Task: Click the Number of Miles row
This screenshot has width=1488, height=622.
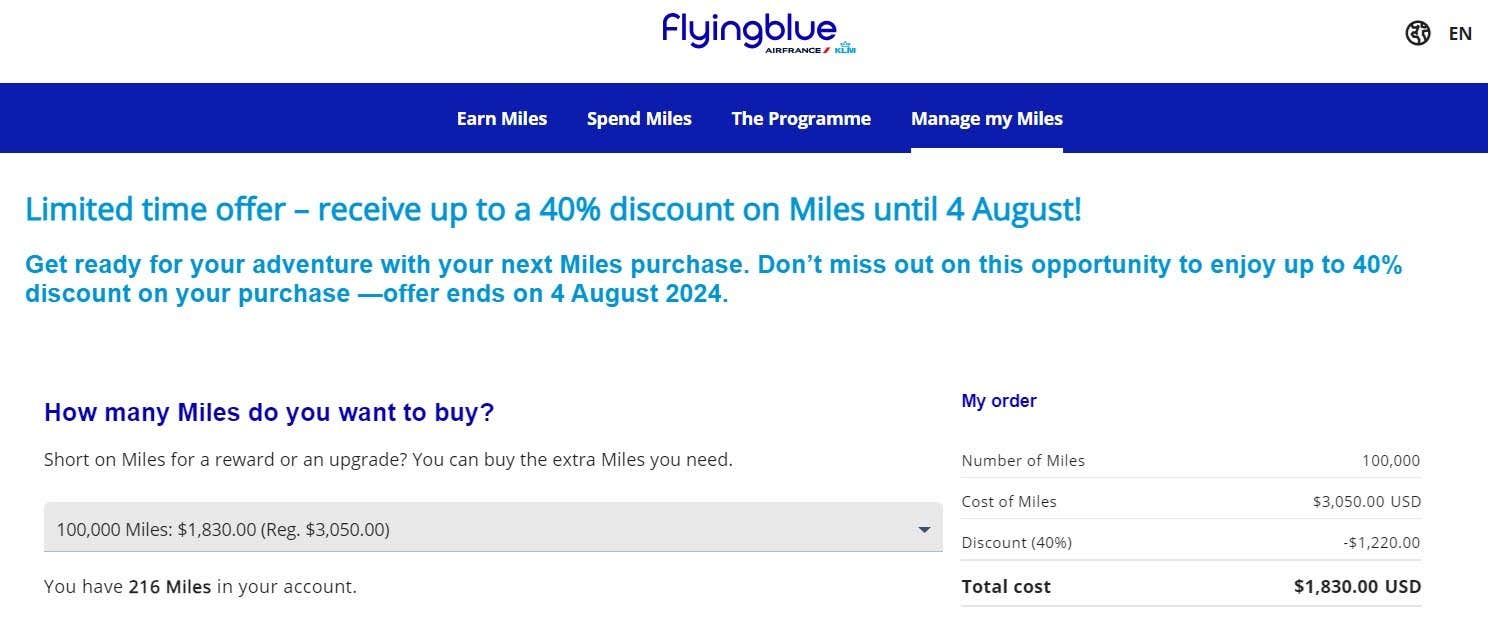Action: (1023, 461)
